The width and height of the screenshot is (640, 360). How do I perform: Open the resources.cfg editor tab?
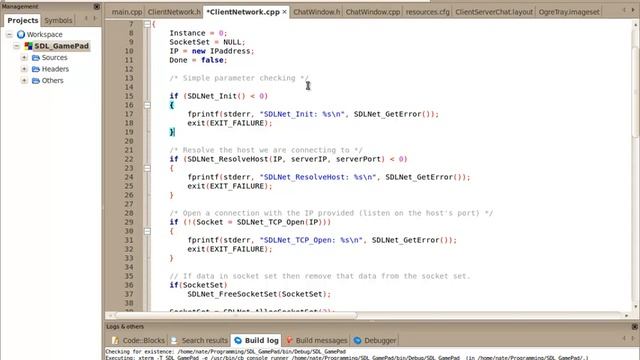click(427, 12)
